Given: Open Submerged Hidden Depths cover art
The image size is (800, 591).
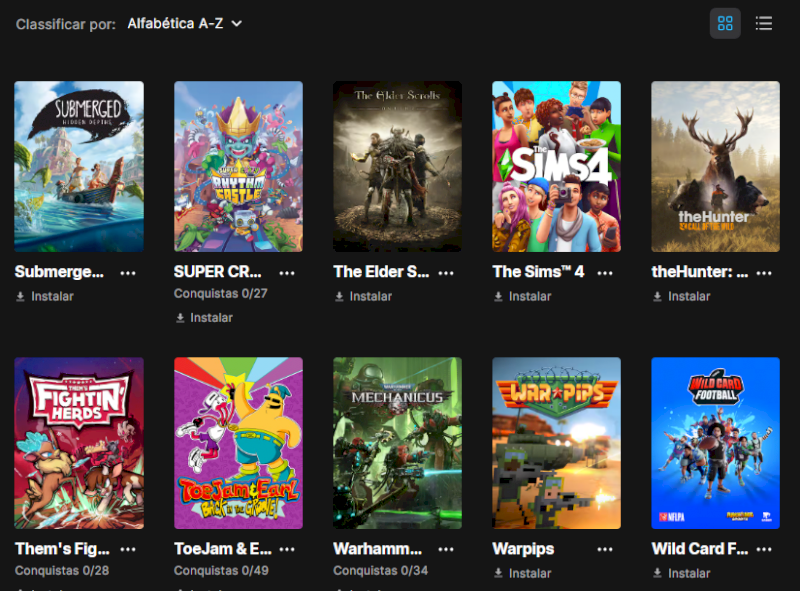Looking at the screenshot, I should [79, 166].
